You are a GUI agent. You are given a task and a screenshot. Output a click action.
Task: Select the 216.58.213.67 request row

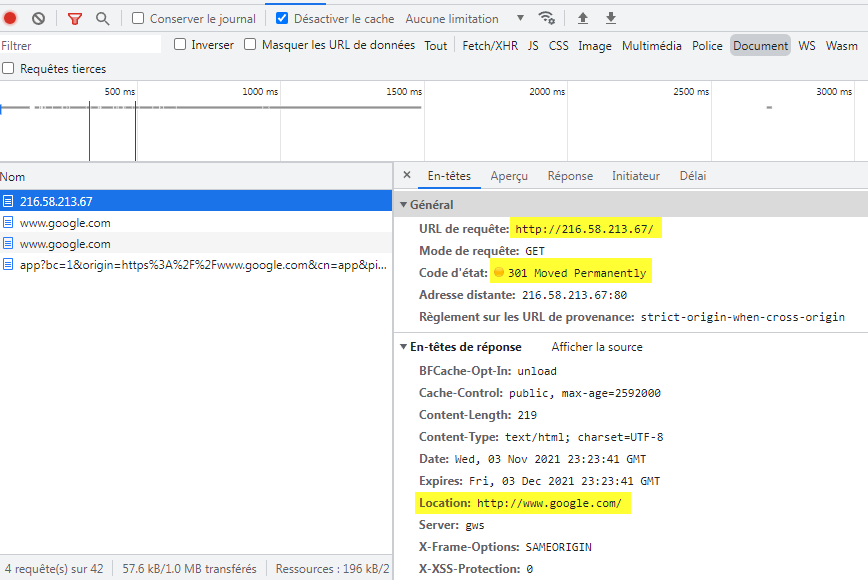196,201
